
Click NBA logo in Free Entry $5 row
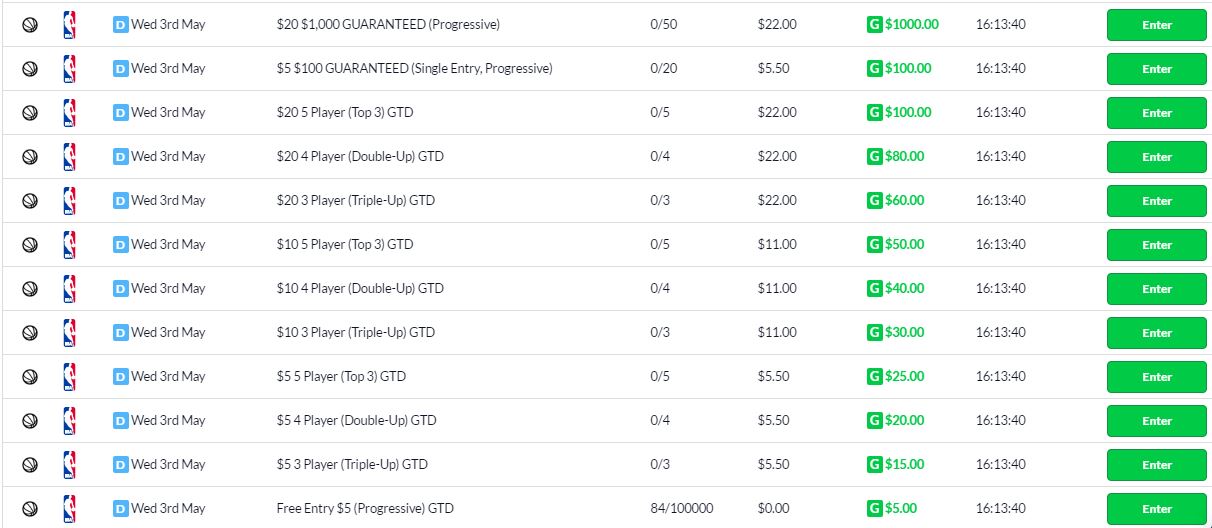click(x=69, y=509)
